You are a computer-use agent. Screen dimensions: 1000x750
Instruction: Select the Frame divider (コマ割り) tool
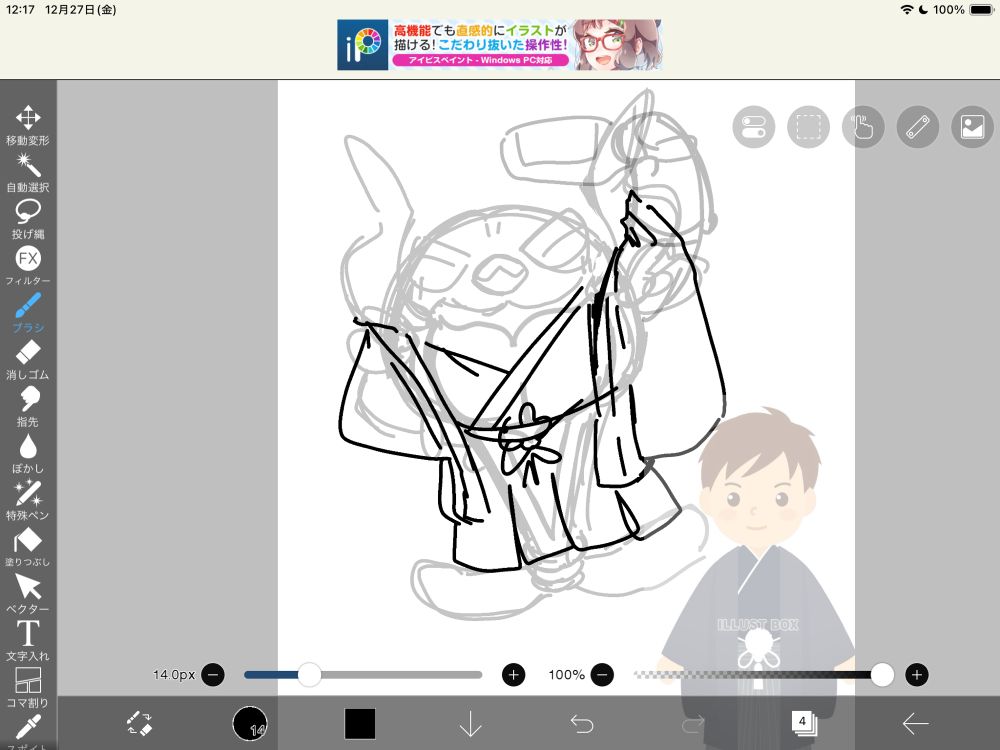click(x=28, y=688)
